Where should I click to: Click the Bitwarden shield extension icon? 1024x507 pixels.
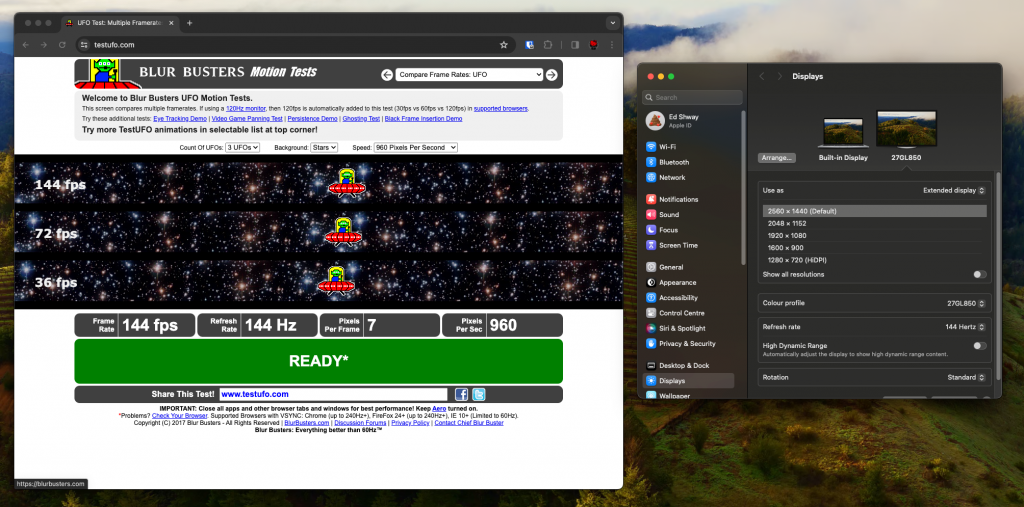(x=530, y=45)
